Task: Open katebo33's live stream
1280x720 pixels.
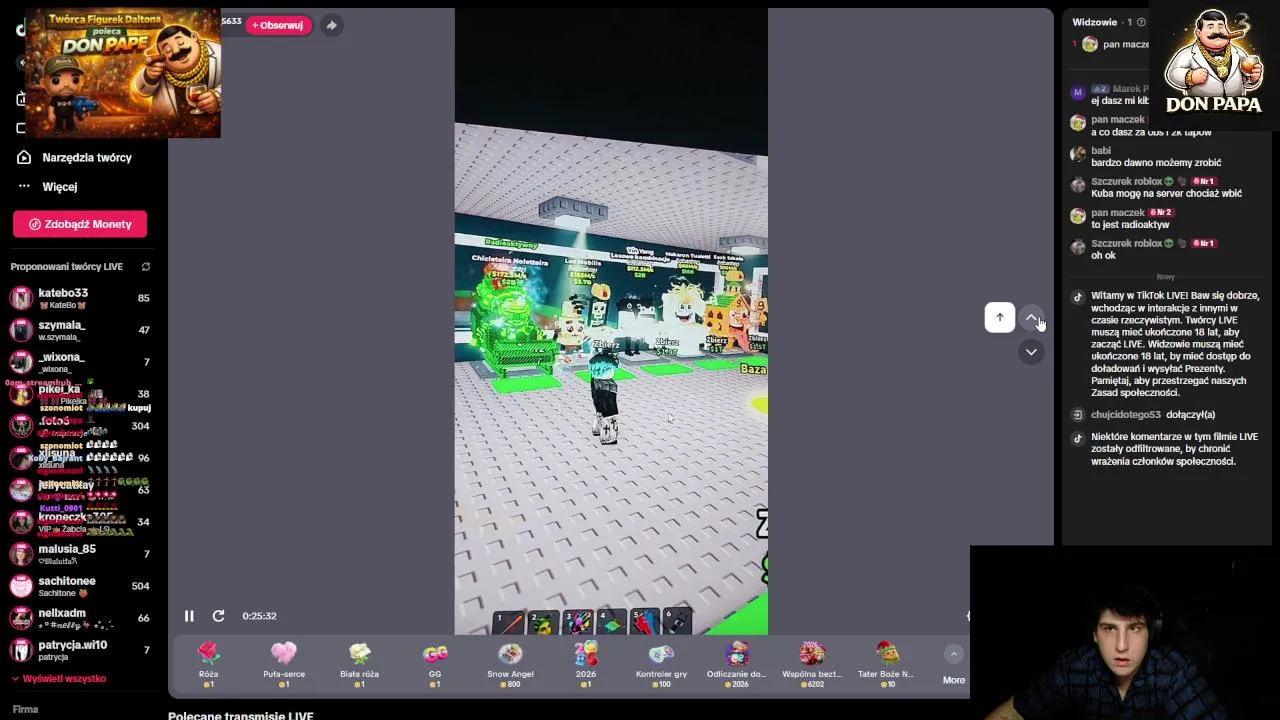Action: tap(80, 298)
